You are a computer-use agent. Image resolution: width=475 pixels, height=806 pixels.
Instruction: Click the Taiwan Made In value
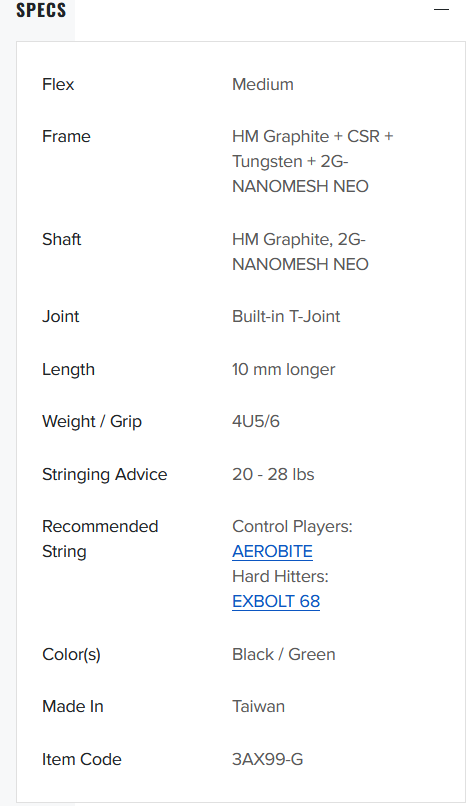pyautogui.click(x=259, y=706)
